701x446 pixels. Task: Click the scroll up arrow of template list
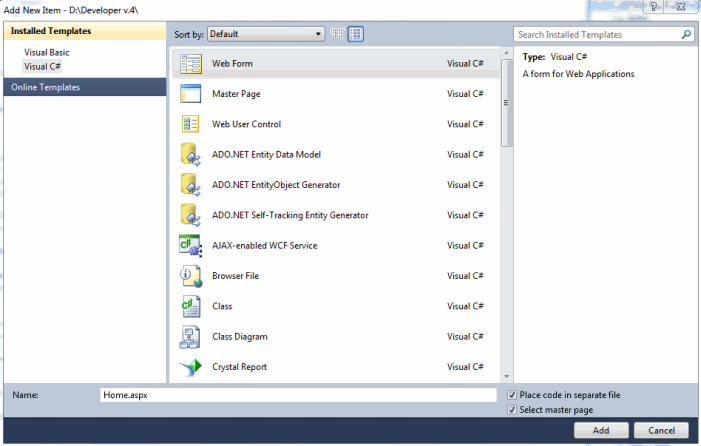click(x=507, y=53)
